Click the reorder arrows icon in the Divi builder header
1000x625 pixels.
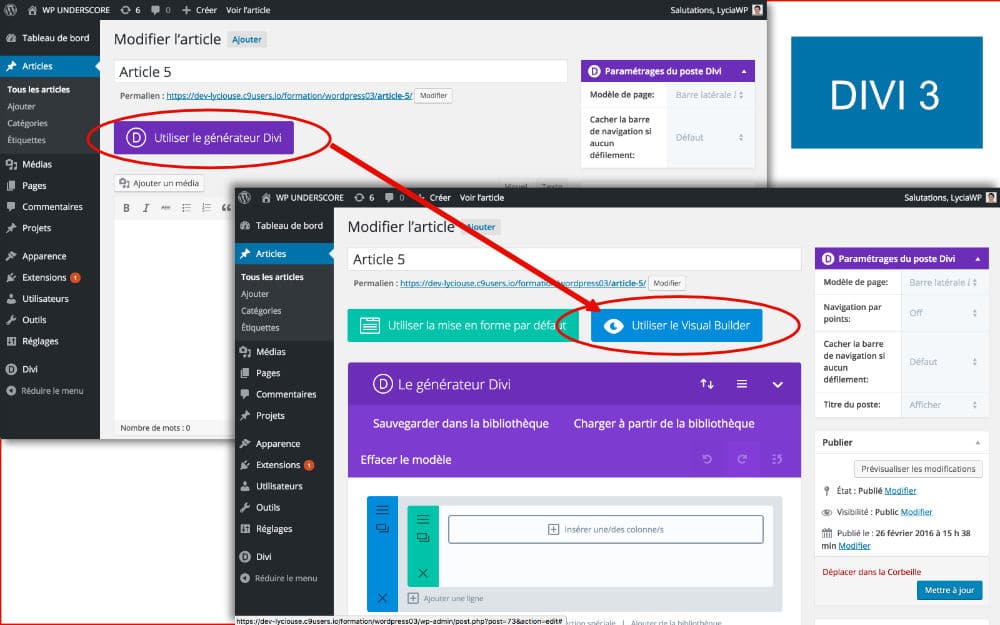tap(707, 384)
